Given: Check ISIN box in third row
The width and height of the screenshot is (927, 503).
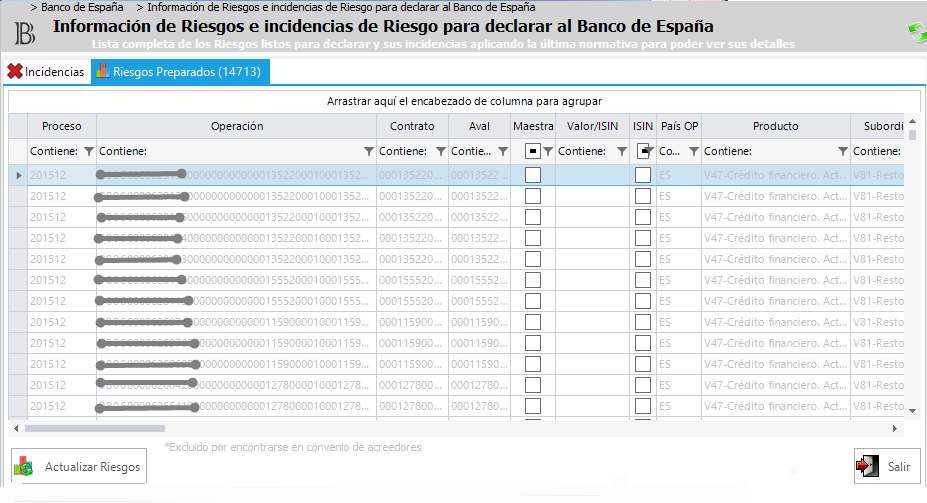Looking at the screenshot, I should click(x=643, y=217).
